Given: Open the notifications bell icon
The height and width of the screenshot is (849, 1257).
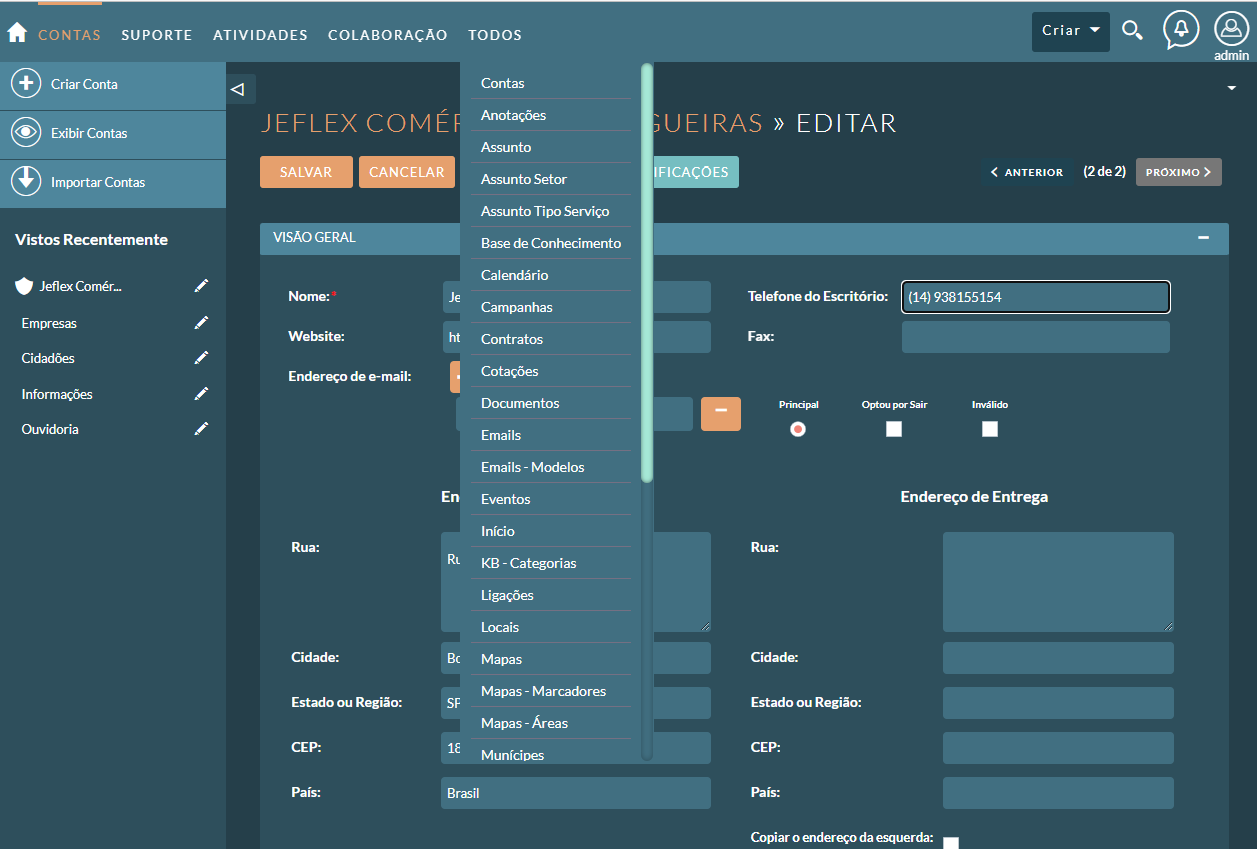Looking at the screenshot, I should [x=1181, y=30].
